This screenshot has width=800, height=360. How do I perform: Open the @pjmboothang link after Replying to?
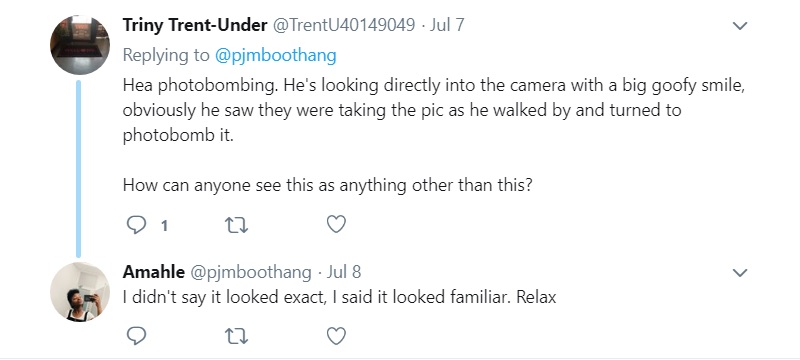276,56
